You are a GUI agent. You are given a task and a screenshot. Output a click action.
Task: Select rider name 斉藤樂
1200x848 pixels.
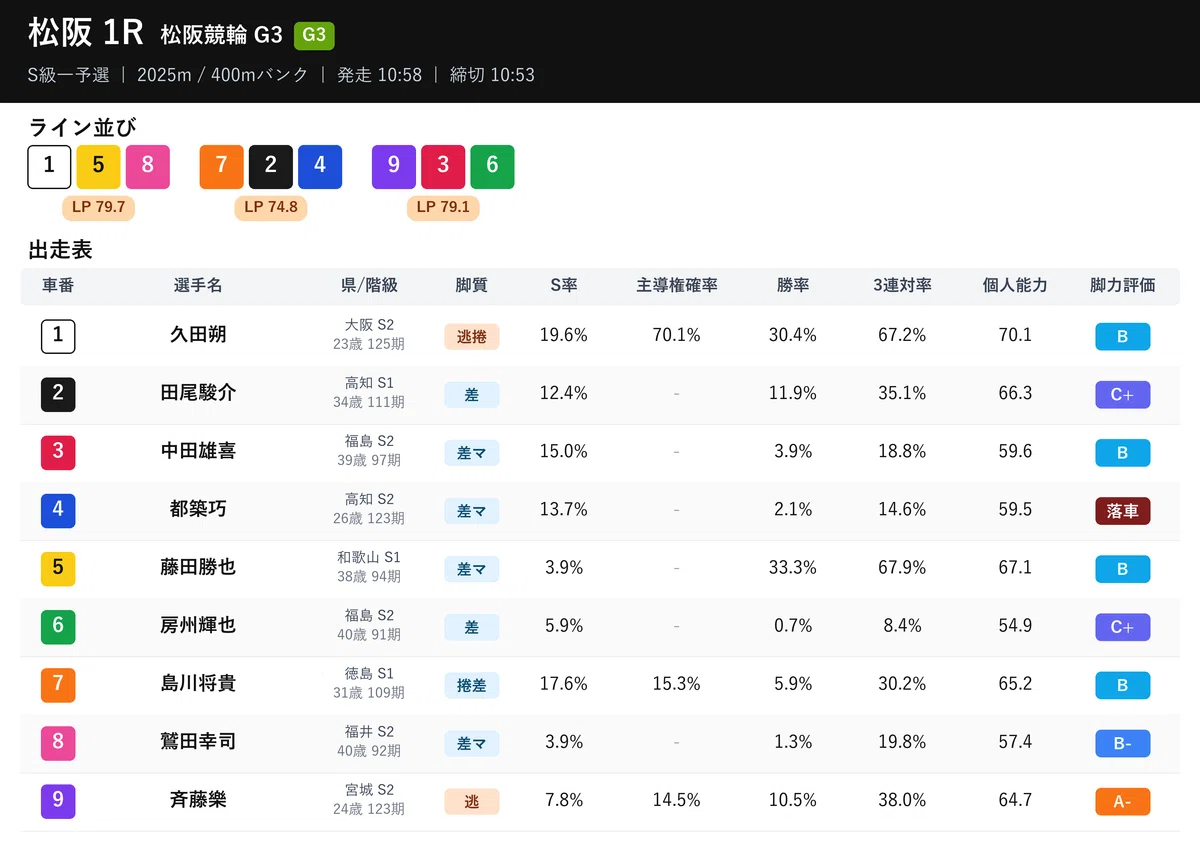(198, 799)
